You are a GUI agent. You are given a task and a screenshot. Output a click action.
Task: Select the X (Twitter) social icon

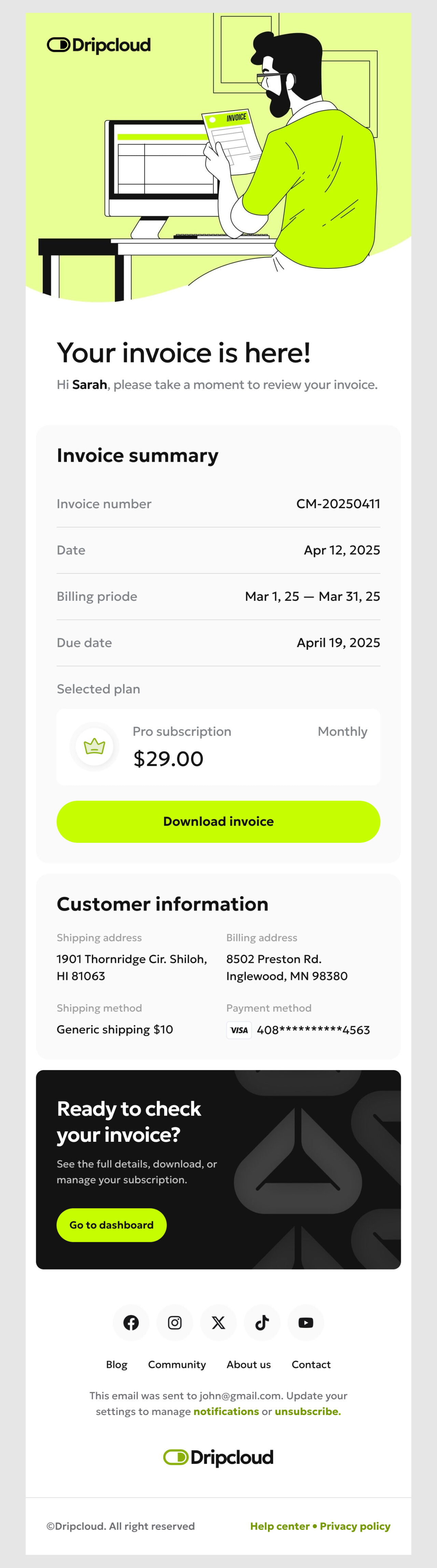point(218,1323)
